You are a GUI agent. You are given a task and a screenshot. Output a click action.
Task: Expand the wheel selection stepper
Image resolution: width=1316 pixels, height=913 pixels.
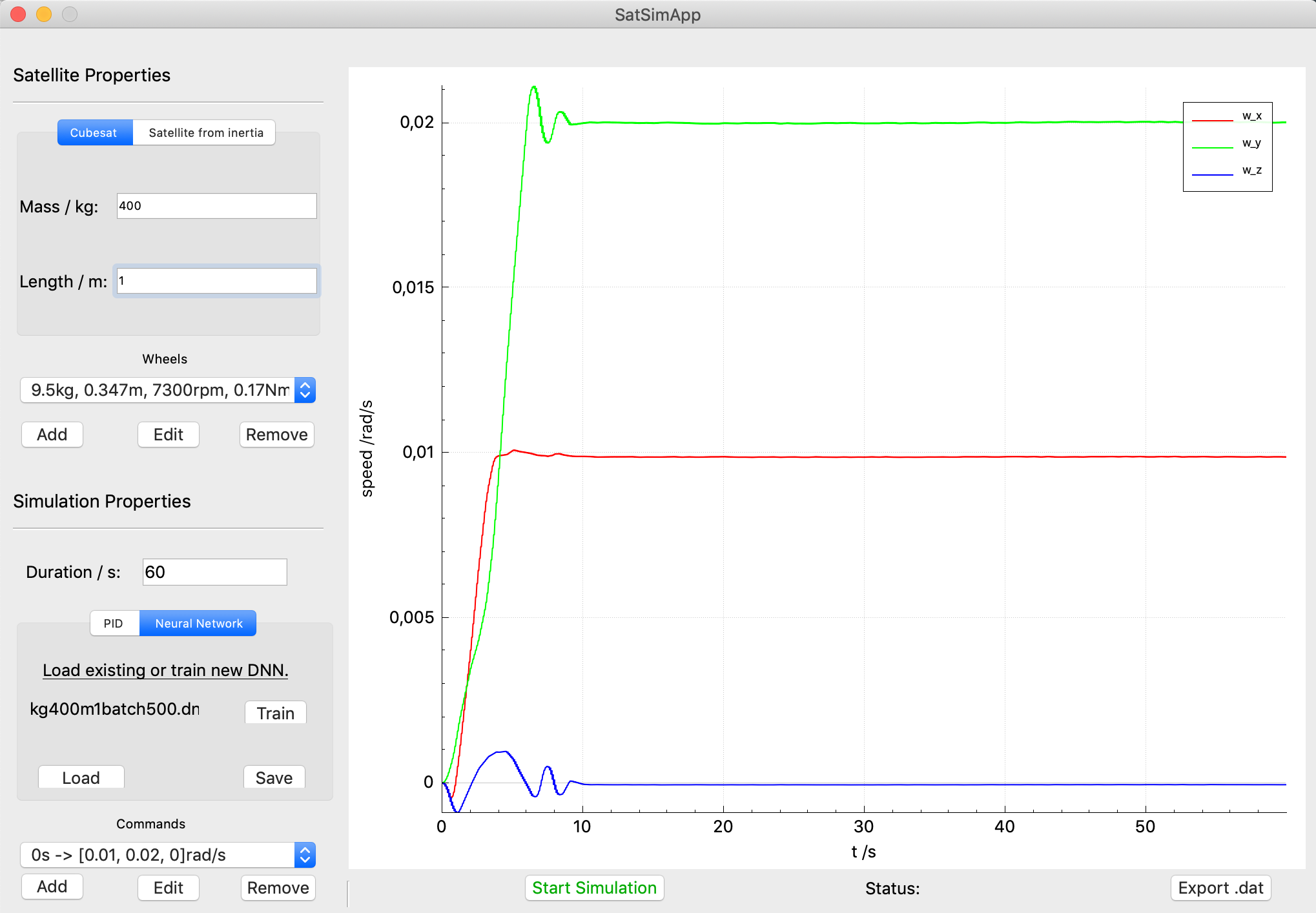point(305,390)
